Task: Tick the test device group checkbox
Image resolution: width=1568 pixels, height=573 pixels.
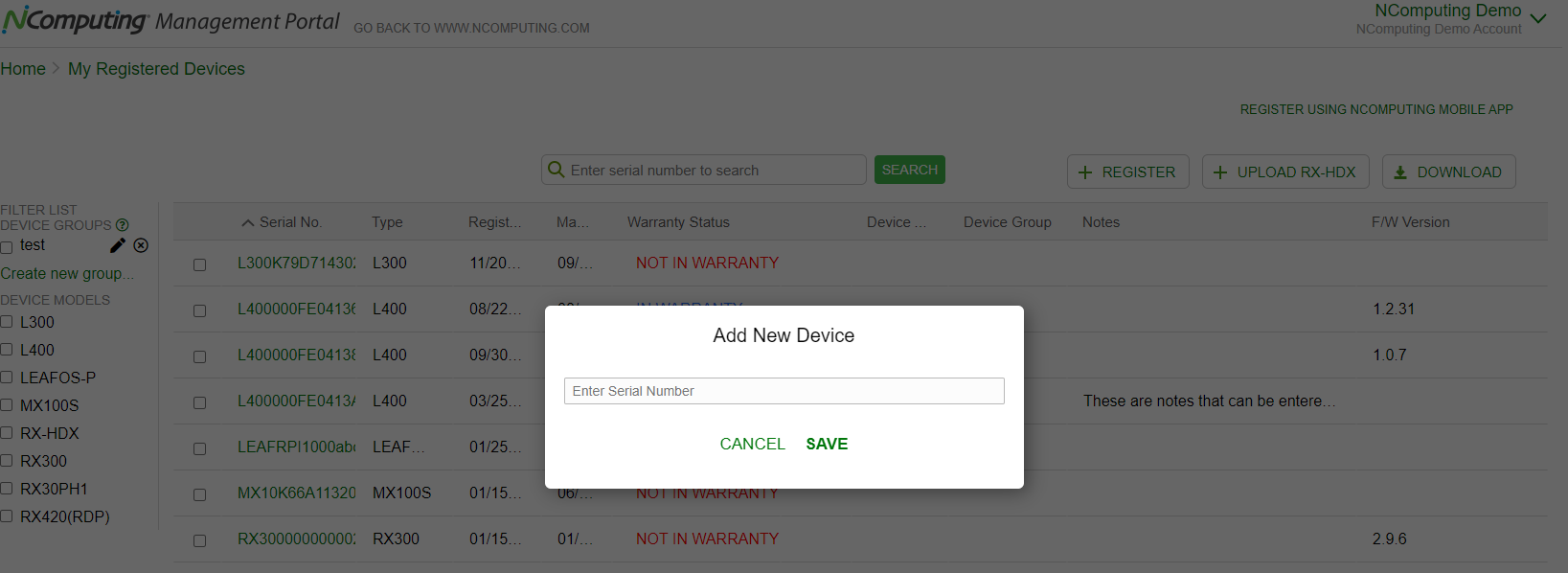Action: (x=7, y=247)
